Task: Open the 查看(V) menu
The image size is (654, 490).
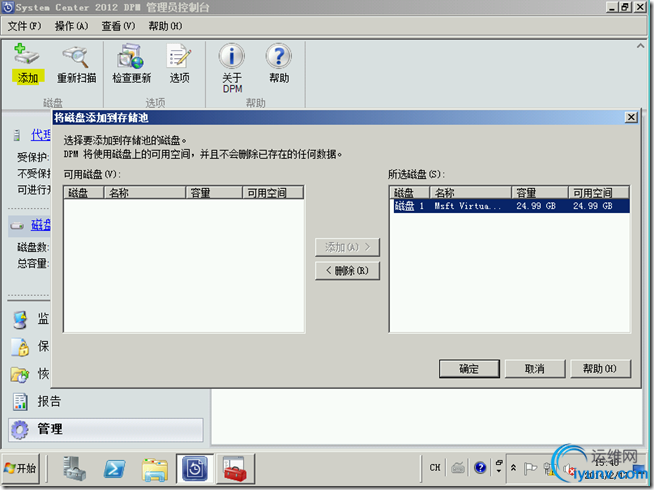Action: coord(118,26)
